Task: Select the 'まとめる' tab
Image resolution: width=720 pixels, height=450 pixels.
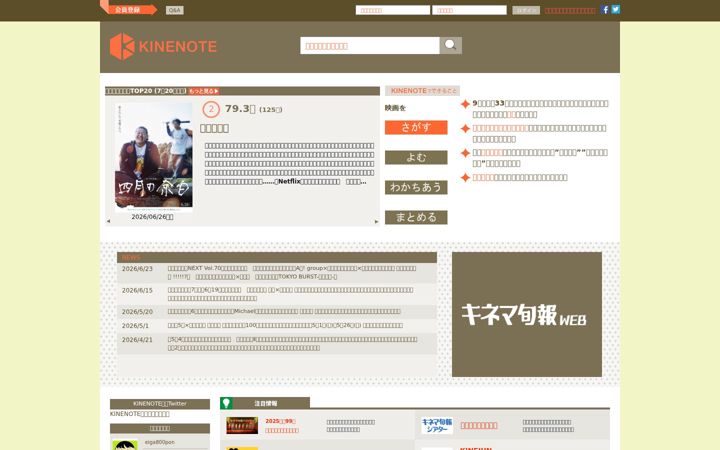Action: (x=416, y=217)
